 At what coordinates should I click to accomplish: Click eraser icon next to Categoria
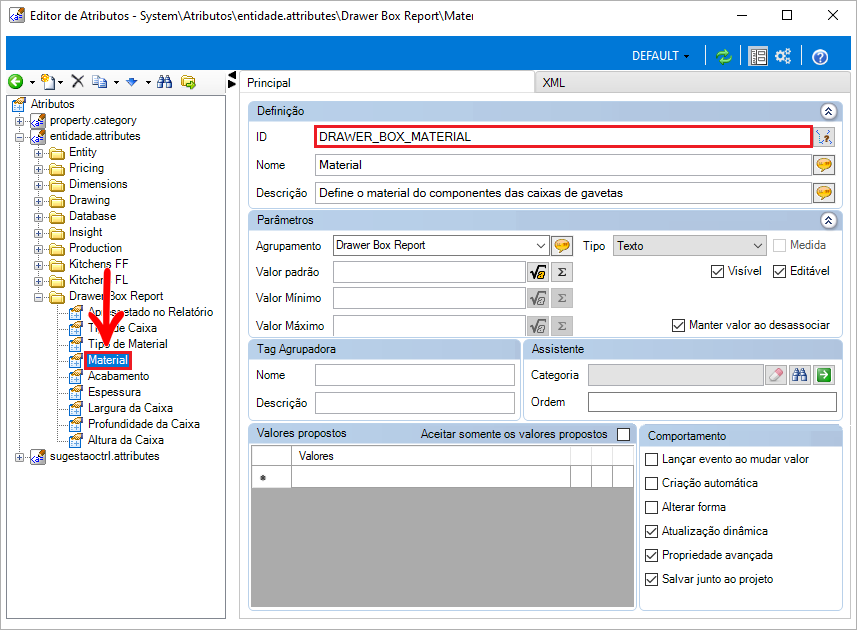(x=776, y=375)
